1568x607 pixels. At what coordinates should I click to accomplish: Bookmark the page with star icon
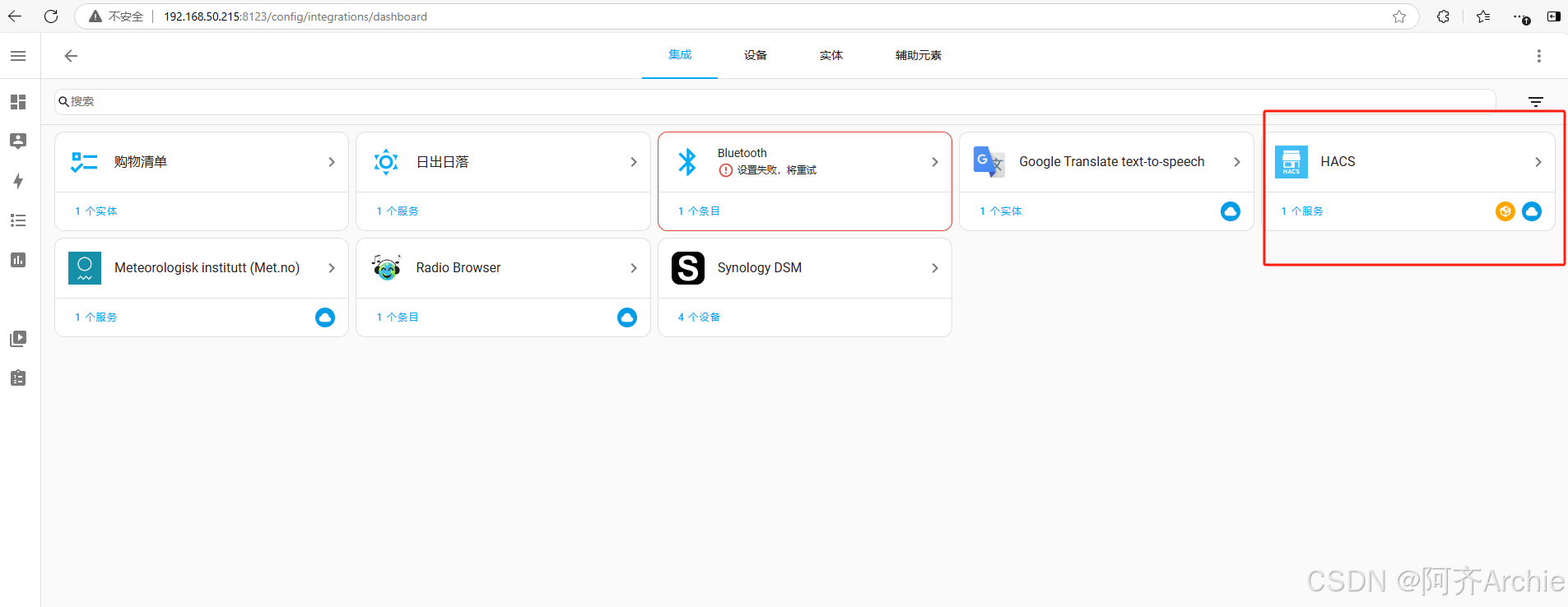(x=1399, y=16)
